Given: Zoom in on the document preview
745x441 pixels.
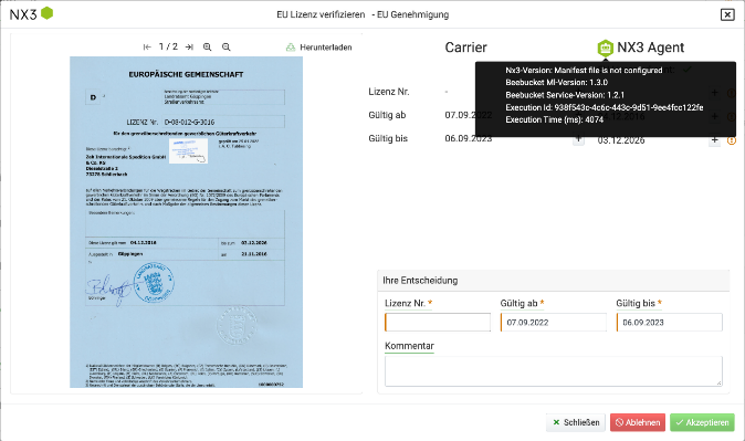Looking at the screenshot, I should point(207,47).
